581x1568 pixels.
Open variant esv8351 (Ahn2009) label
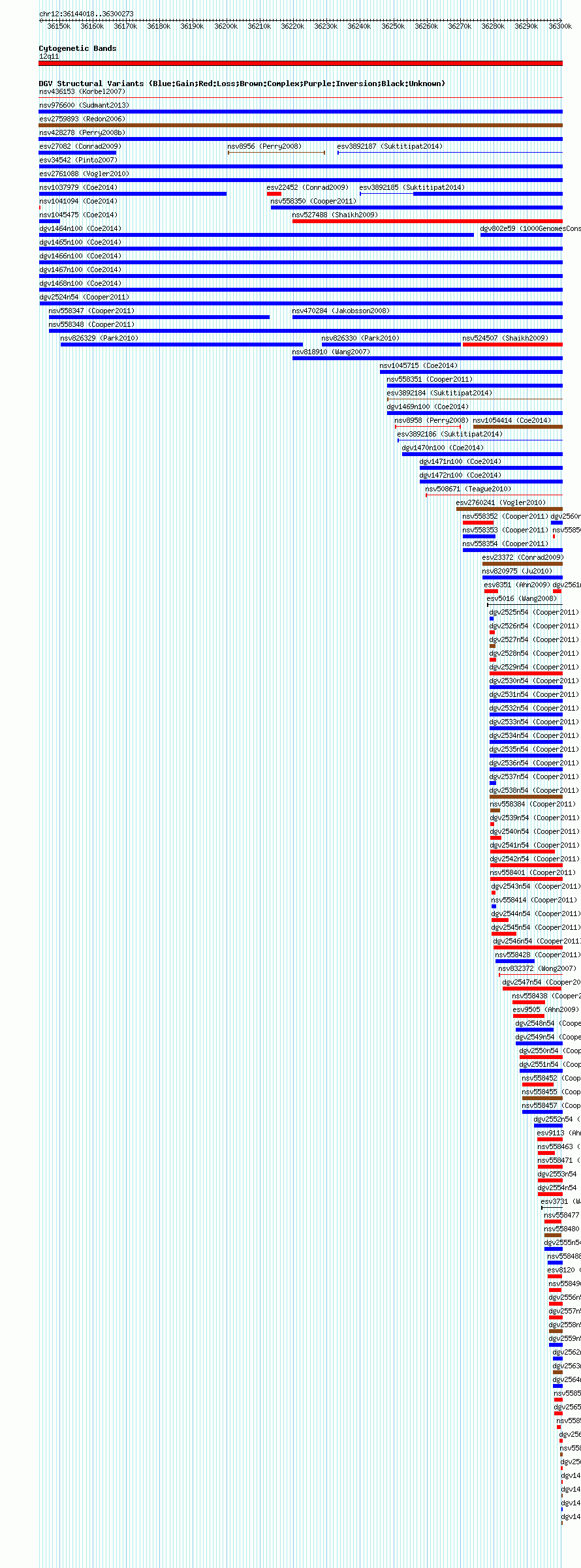click(x=517, y=585)
